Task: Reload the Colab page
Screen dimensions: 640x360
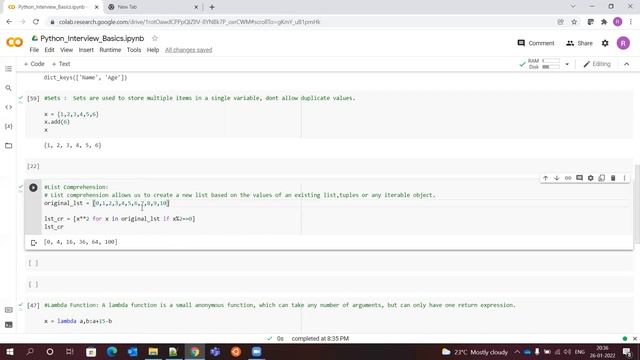Action: 36,22
